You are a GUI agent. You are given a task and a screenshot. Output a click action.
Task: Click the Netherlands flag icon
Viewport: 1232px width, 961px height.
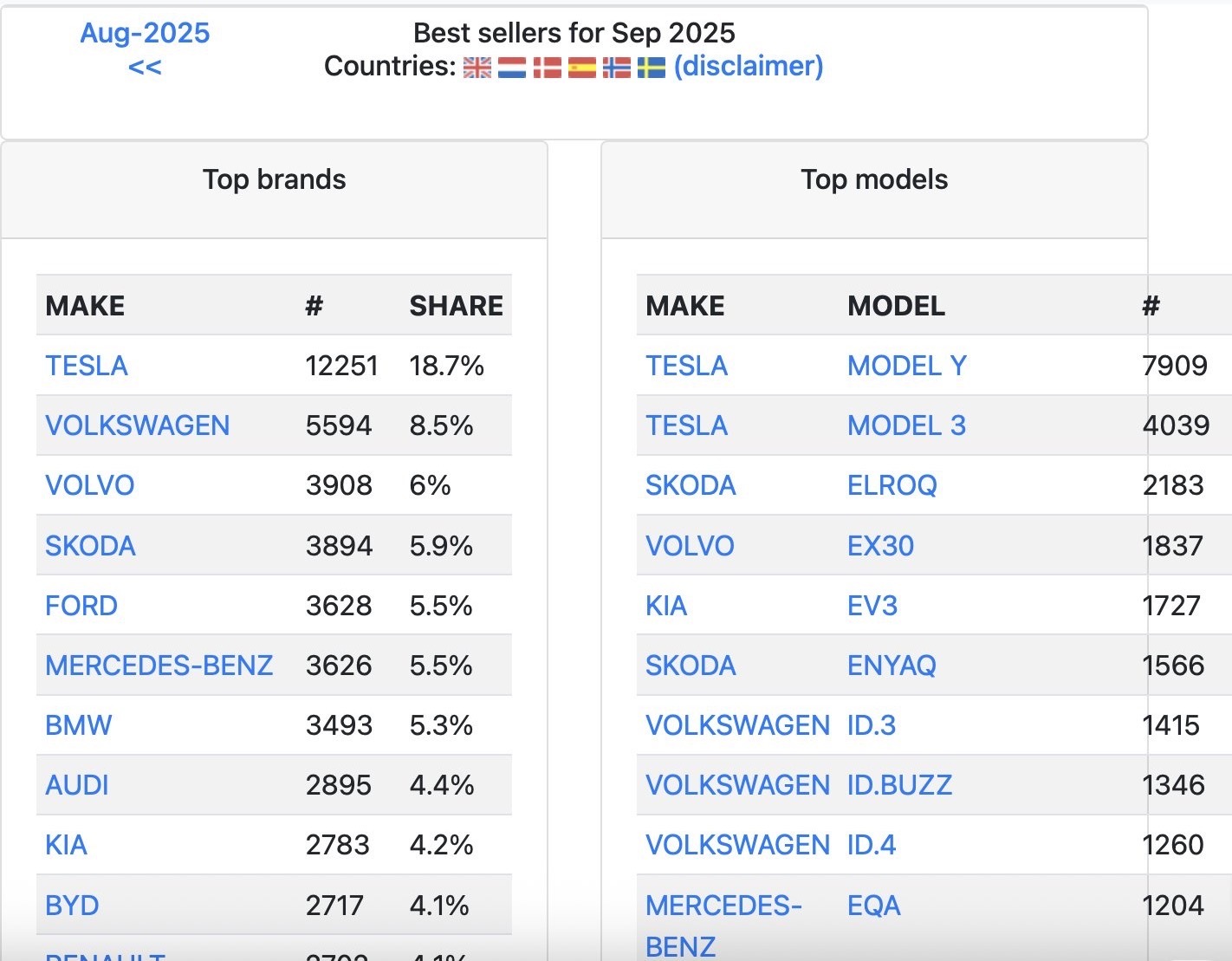coord(512,67)
